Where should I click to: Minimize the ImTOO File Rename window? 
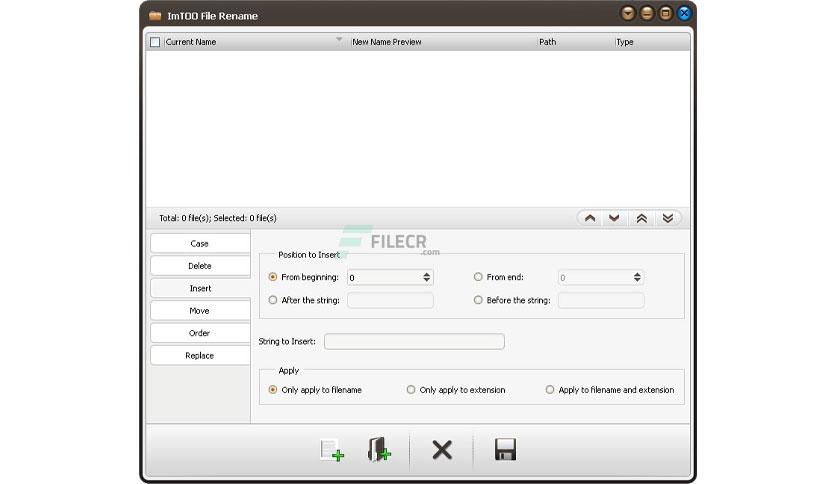(x=647, y=13)
